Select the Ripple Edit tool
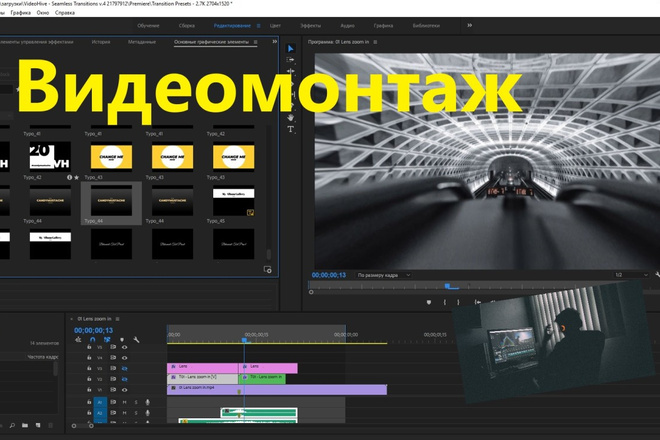Image resolution: width=660 pixels, height=440 pixels. [x=290, y=72]
